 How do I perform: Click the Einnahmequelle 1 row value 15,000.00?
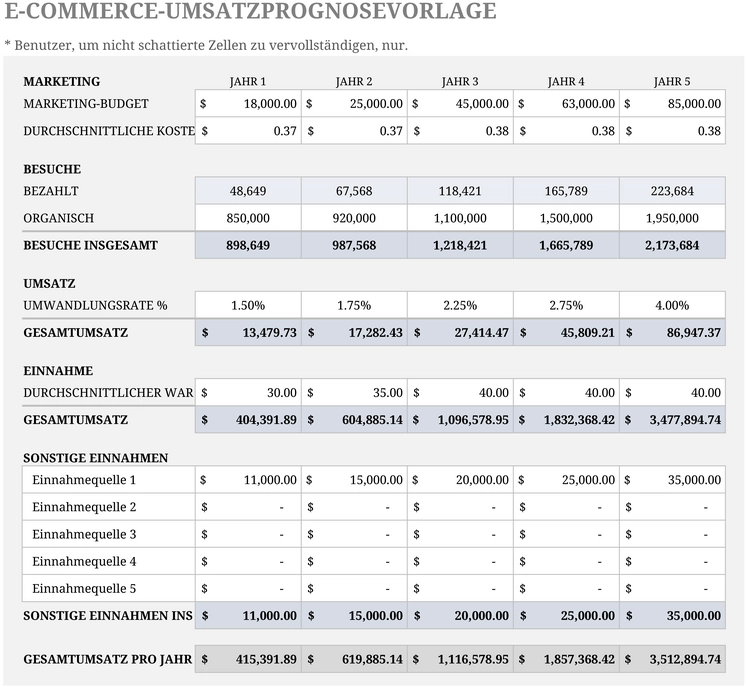pos(354,480)
